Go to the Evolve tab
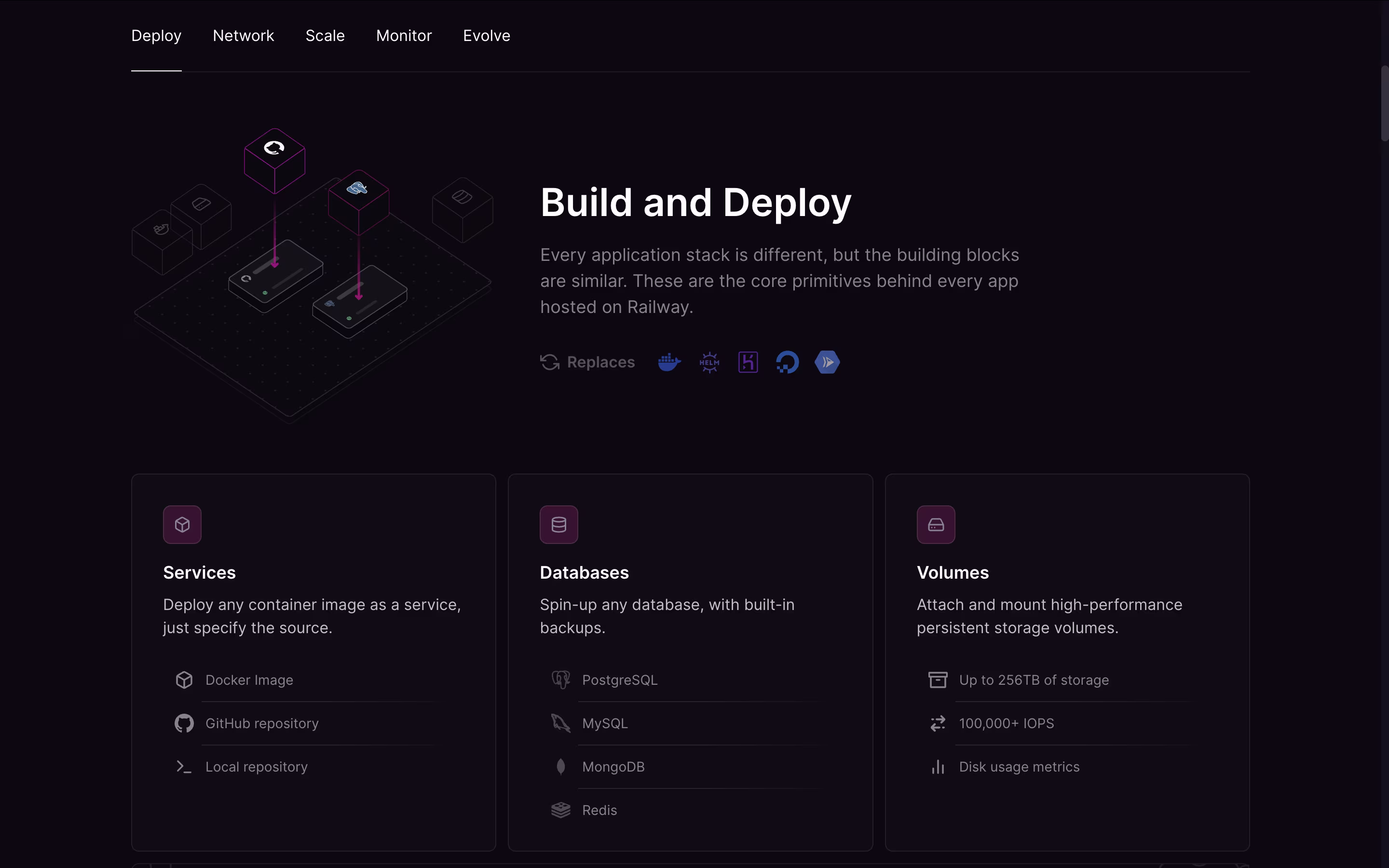The width and height of the screenshot is (1389, 868). click(486, 36)
